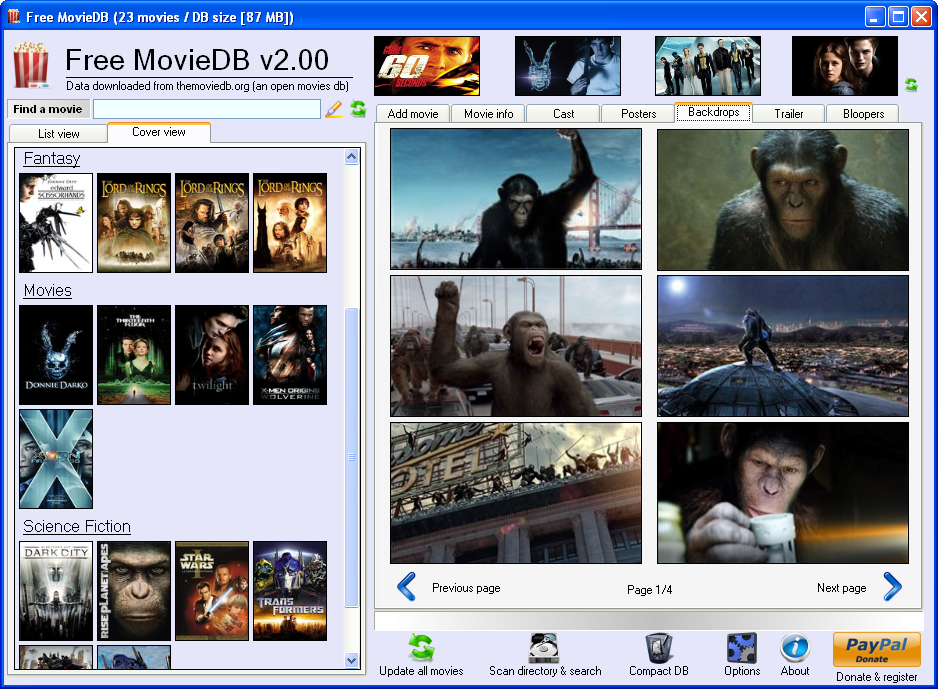
Task: Select the Donnie Darko cover
Action: click(x=56, y=355)
